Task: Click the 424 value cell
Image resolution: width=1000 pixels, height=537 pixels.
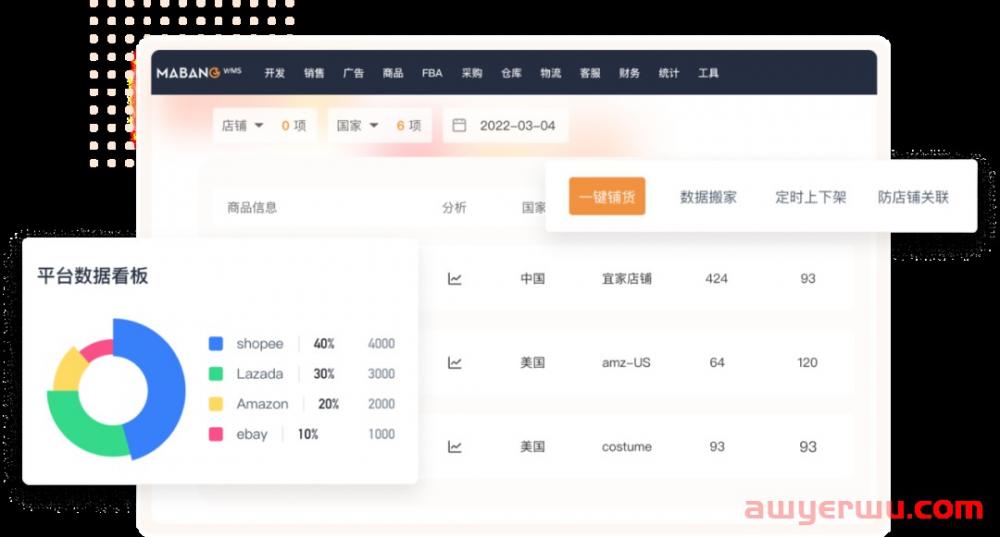Action: click(717, 279)
